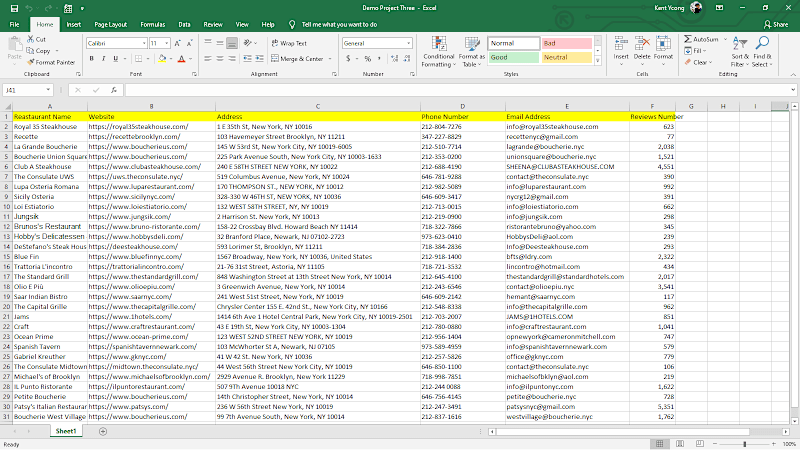Image resolution: width=800 pixels, height=450 pixels.
Task: Apply left text alignment
Action: click(208, 59)
